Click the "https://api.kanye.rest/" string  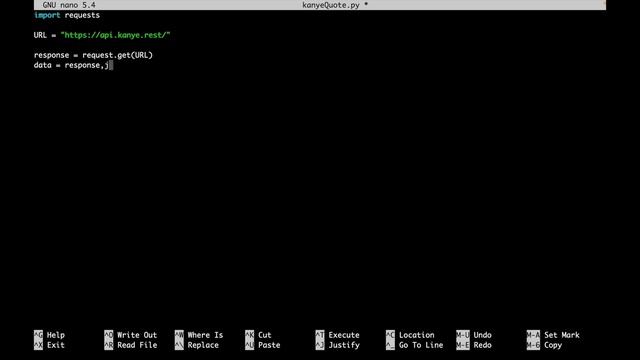[x=115, y=35]
